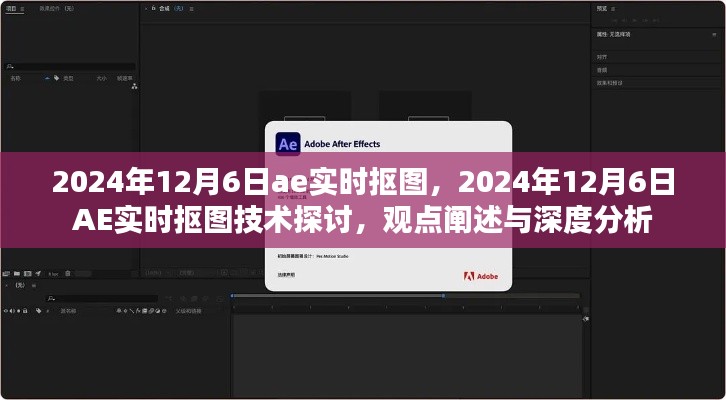Toggle the lock switch column in the timeline
This screenshot has height=400, width=726.
coord(25,311)
